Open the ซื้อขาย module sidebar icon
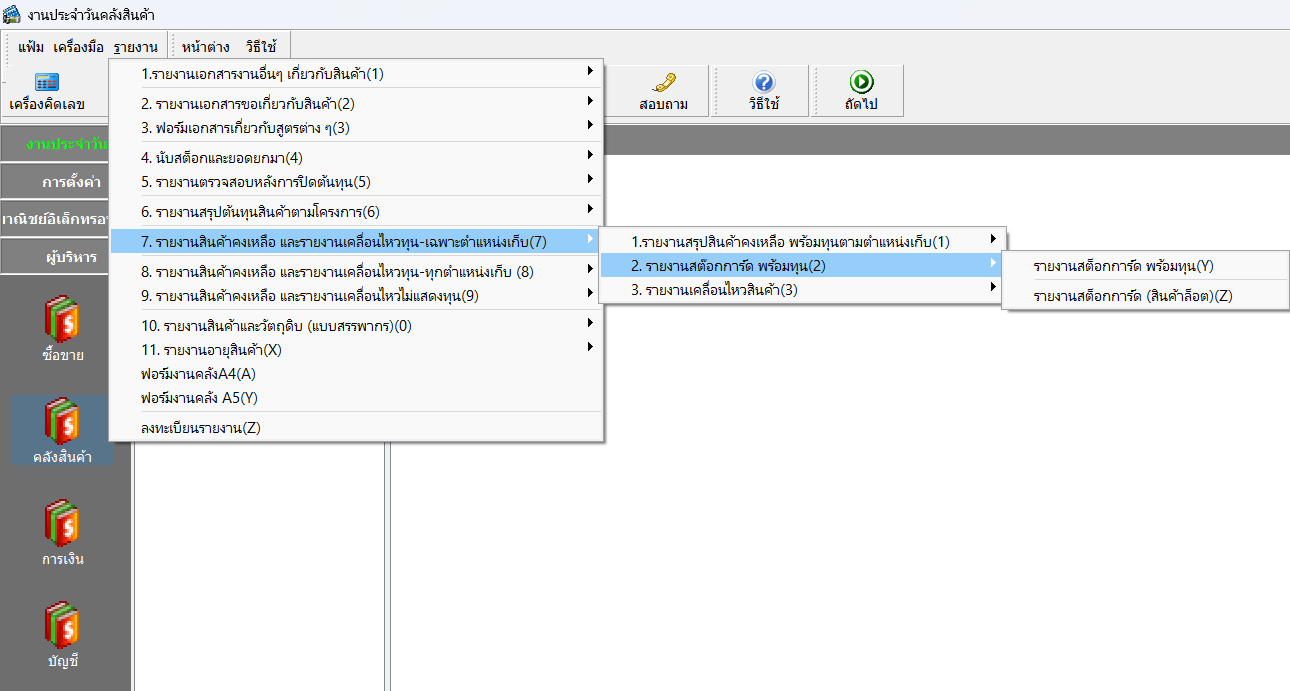 (x=63, y=320)
